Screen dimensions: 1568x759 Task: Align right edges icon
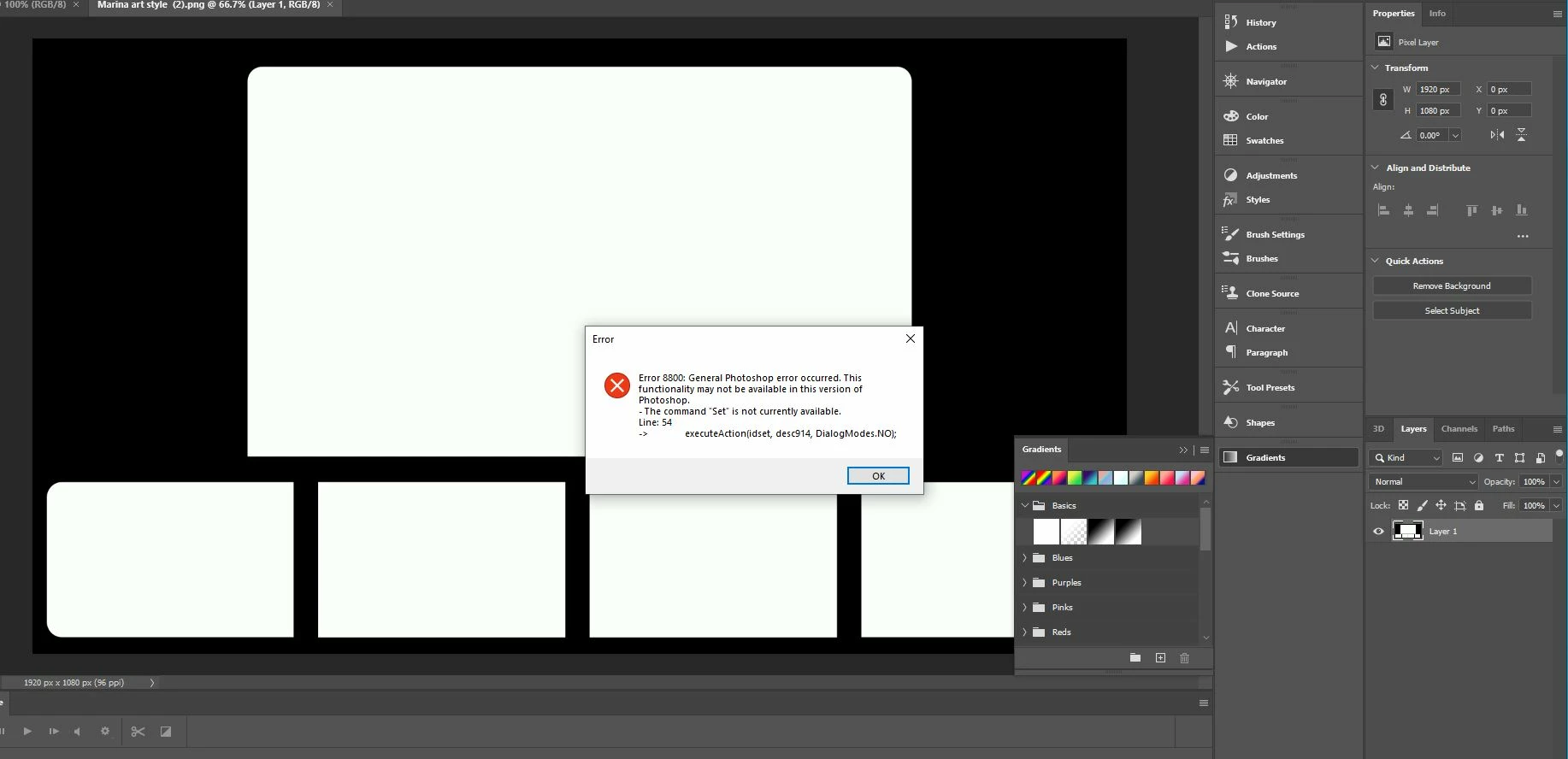click(1433, 210)
